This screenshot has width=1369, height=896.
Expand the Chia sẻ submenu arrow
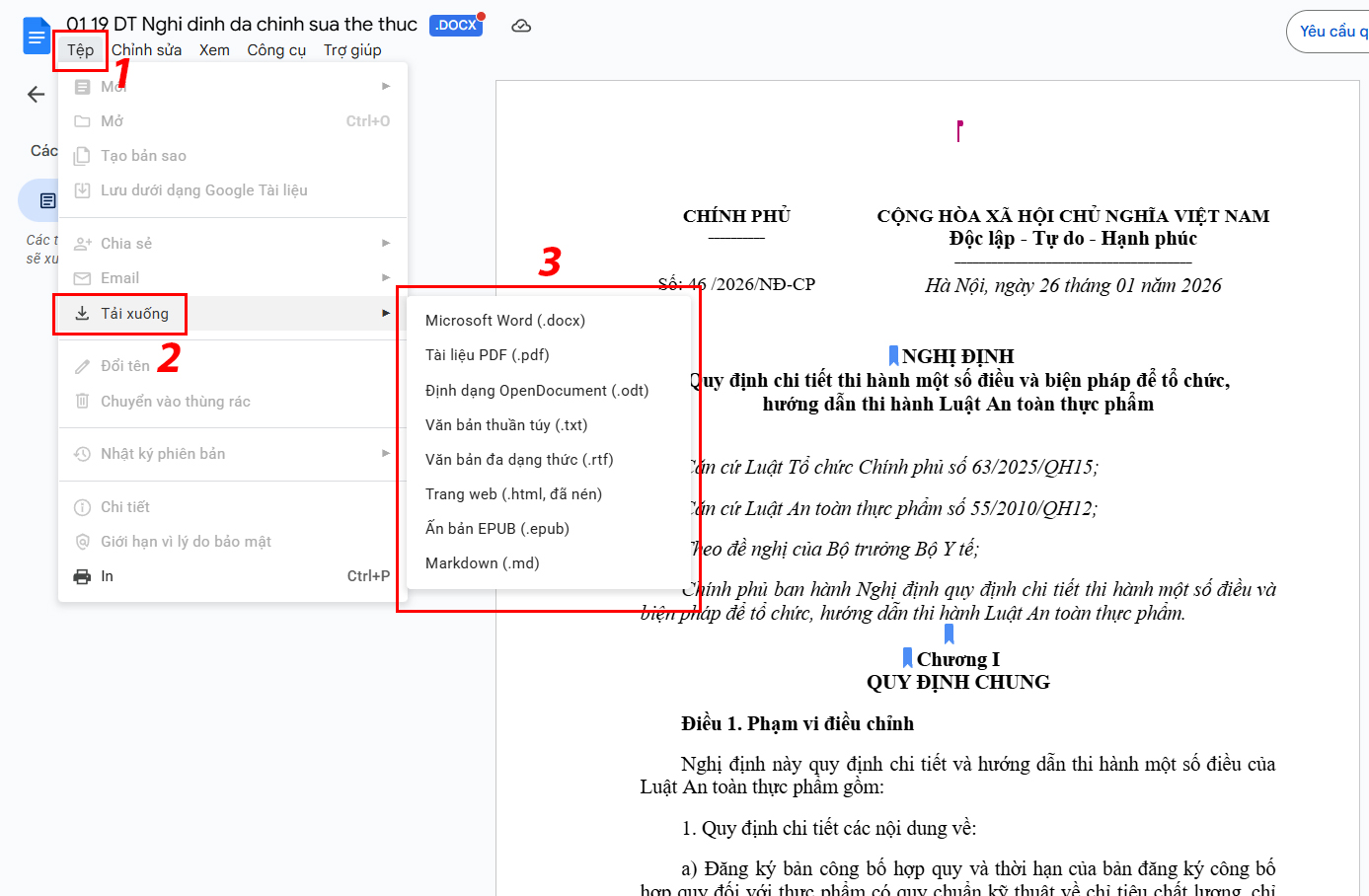(386, 244)
